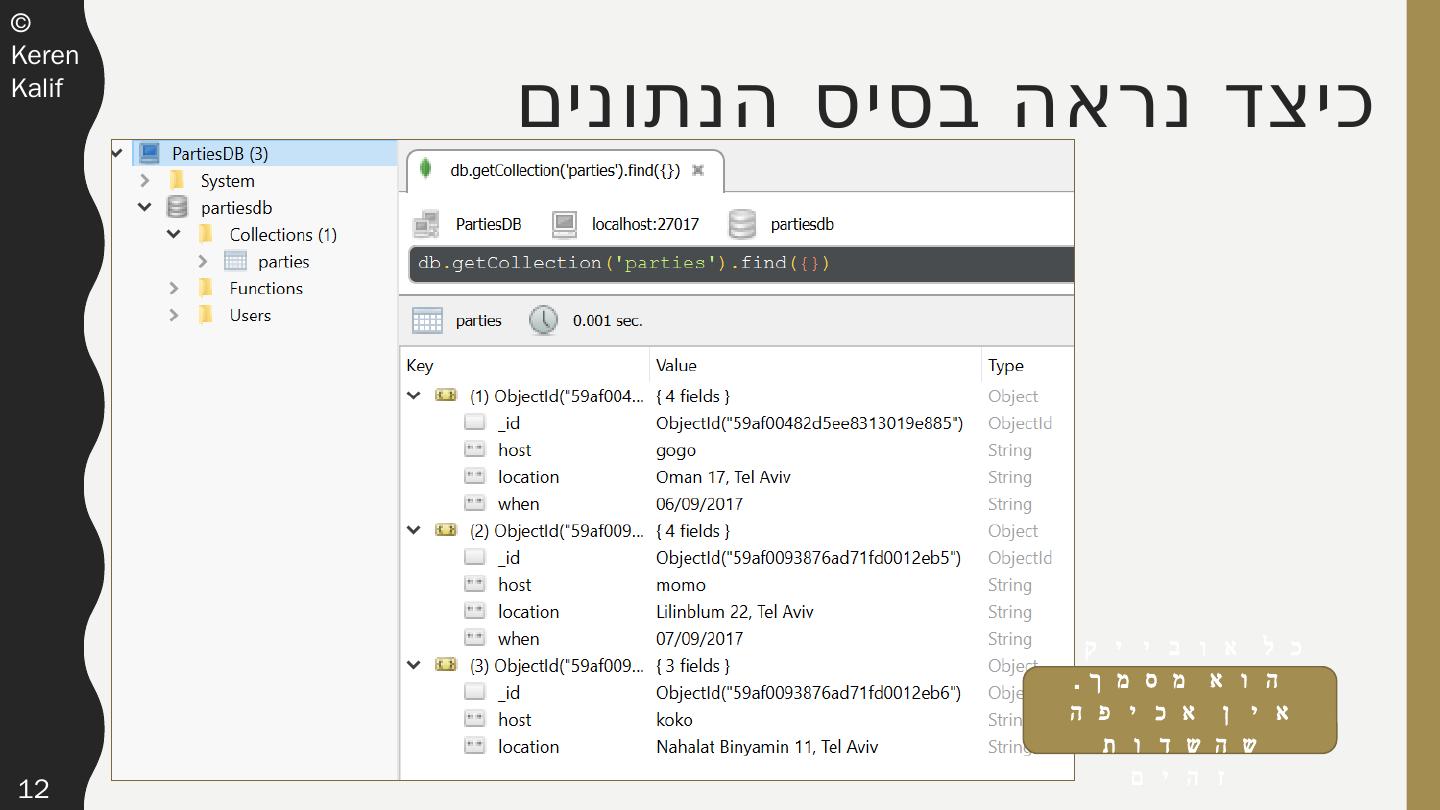Screen dimensions: 1440x810
Task: Click the document icon of record (2)
Action: [446, 531]
